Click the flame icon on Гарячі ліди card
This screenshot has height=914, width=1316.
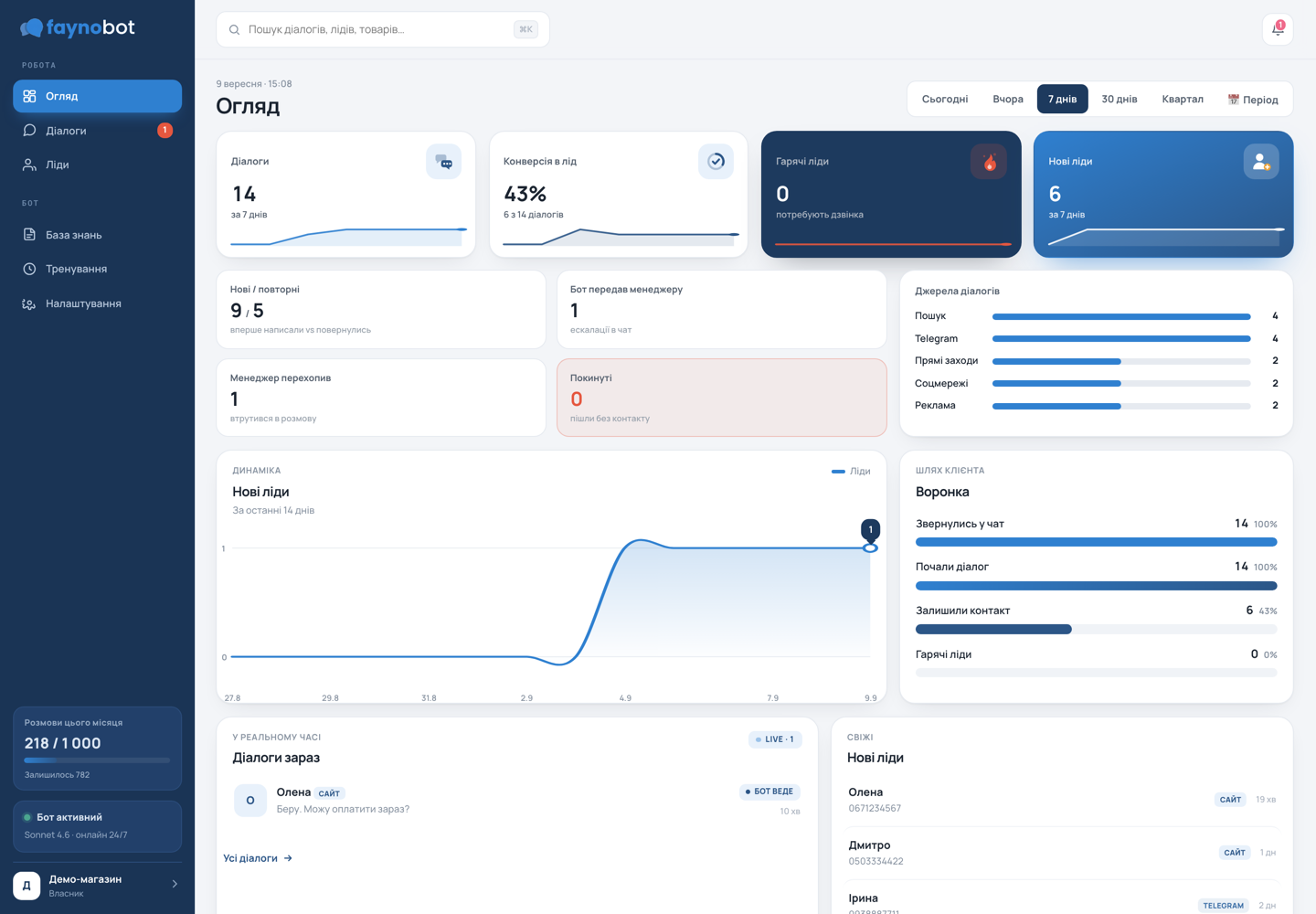[x=989, y=162]
